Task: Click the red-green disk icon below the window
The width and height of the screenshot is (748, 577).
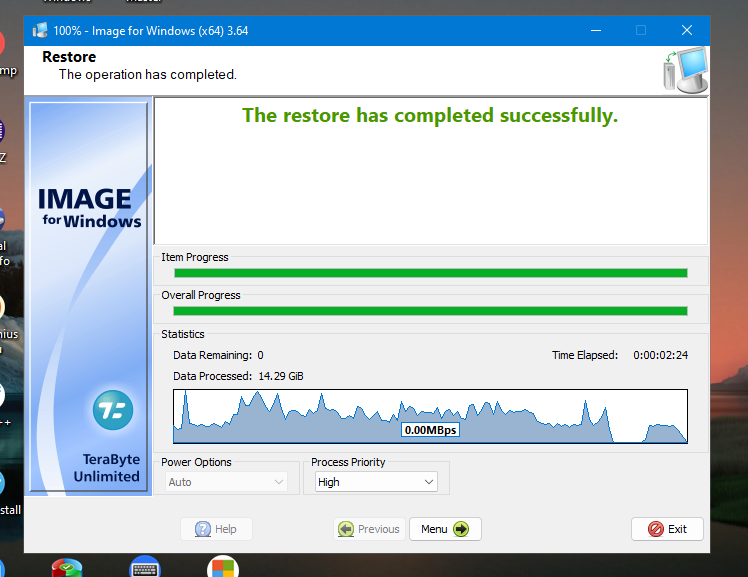Action: pyautogui.click(x=67, y=567)
